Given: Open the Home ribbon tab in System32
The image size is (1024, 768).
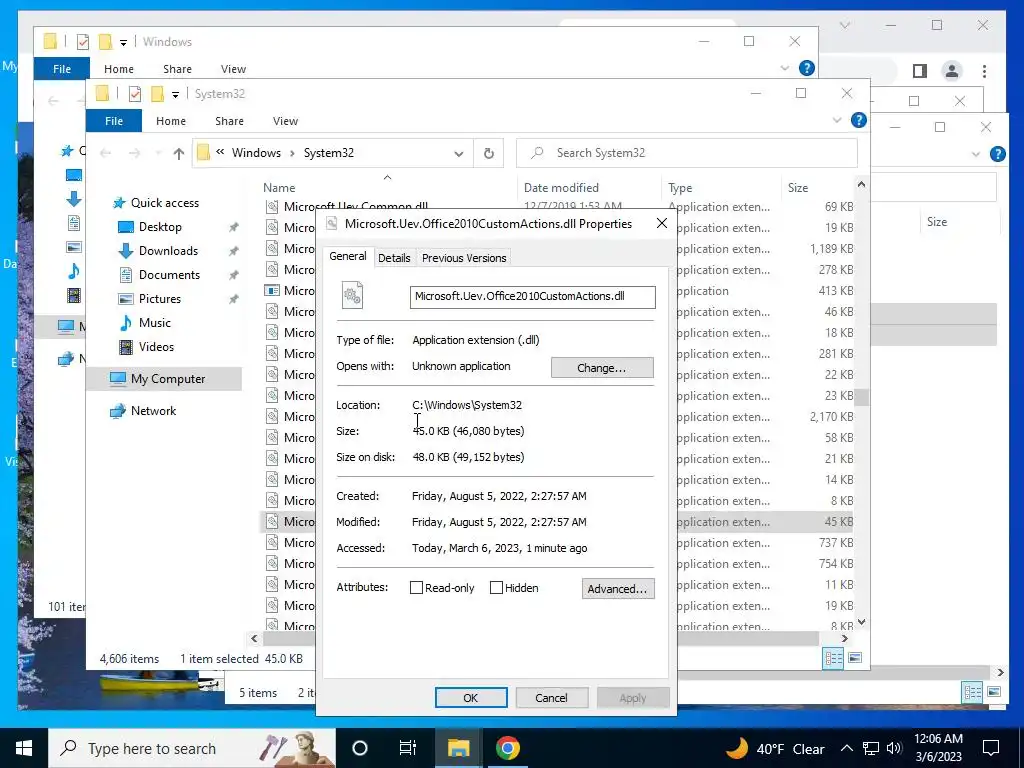Looking at the screenshot, I should [x=171, y=121].
